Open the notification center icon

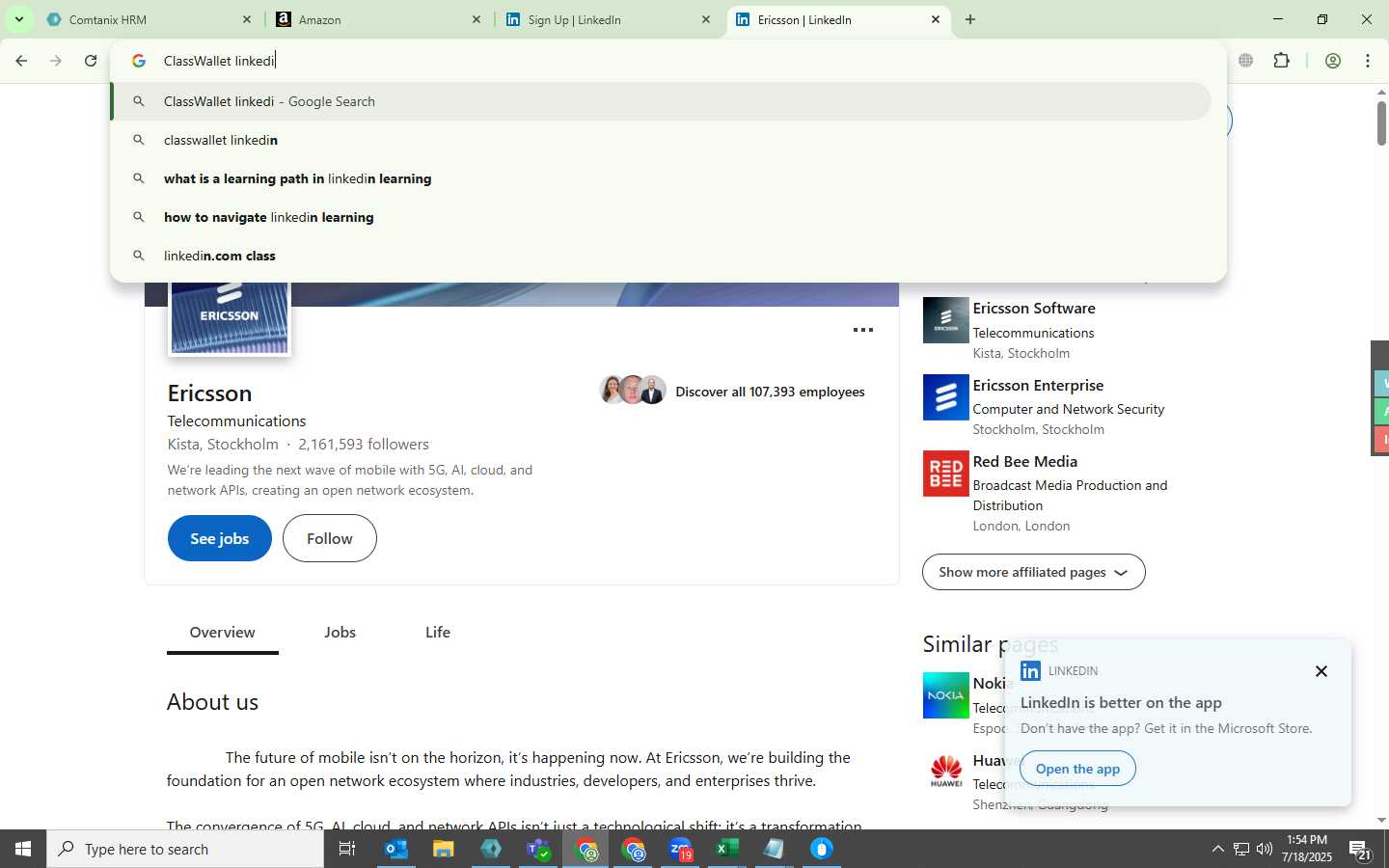1361,850
